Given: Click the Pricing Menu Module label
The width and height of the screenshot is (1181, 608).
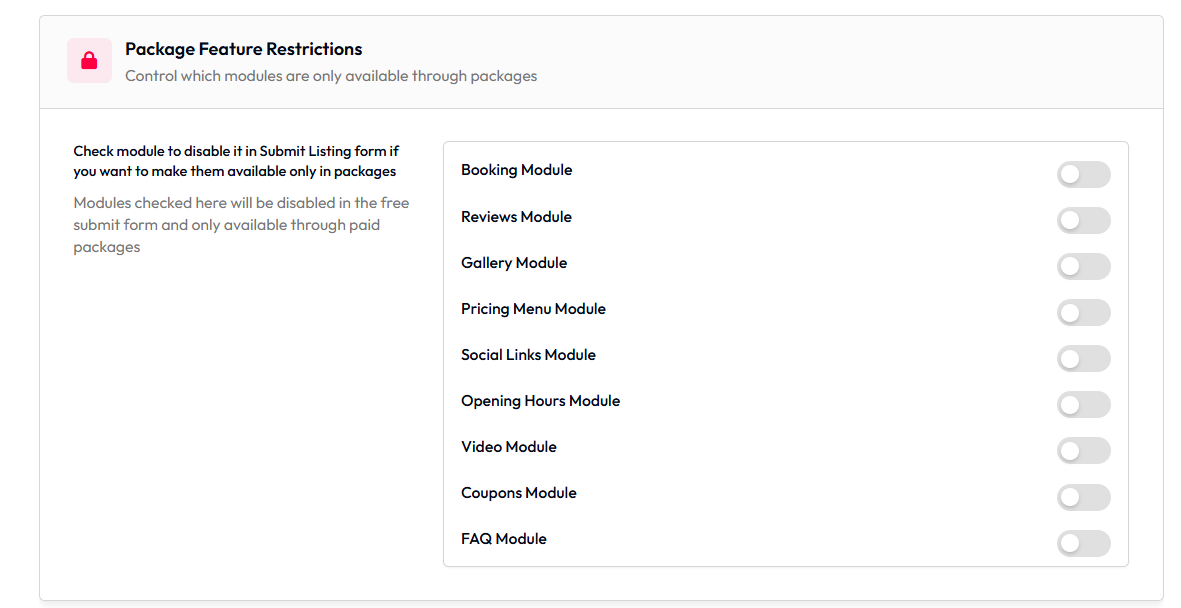Looking at the screenshot, I should 533,309.
